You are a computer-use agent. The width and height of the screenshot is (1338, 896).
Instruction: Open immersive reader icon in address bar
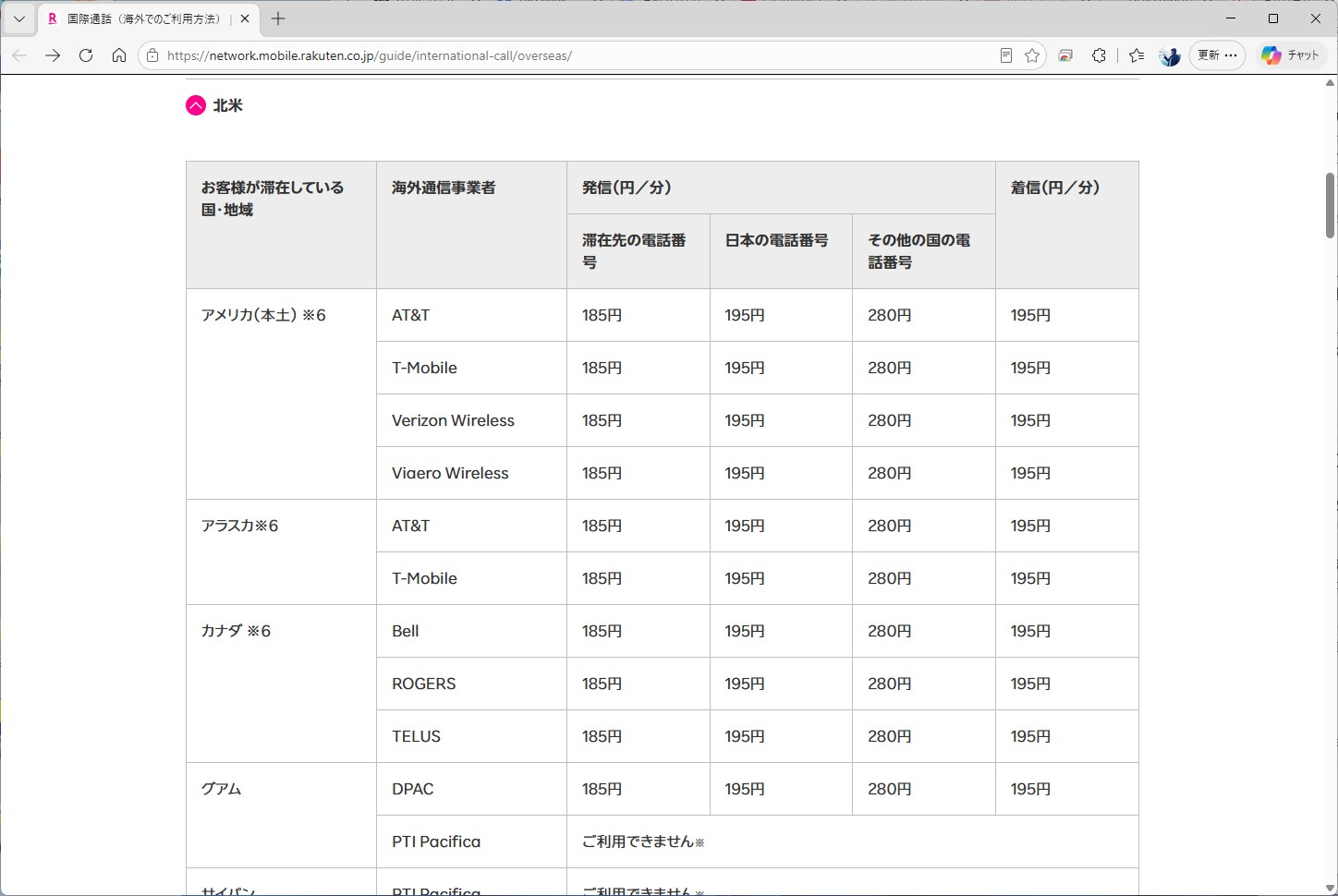pyautogui.click(x=1006, y=55)
